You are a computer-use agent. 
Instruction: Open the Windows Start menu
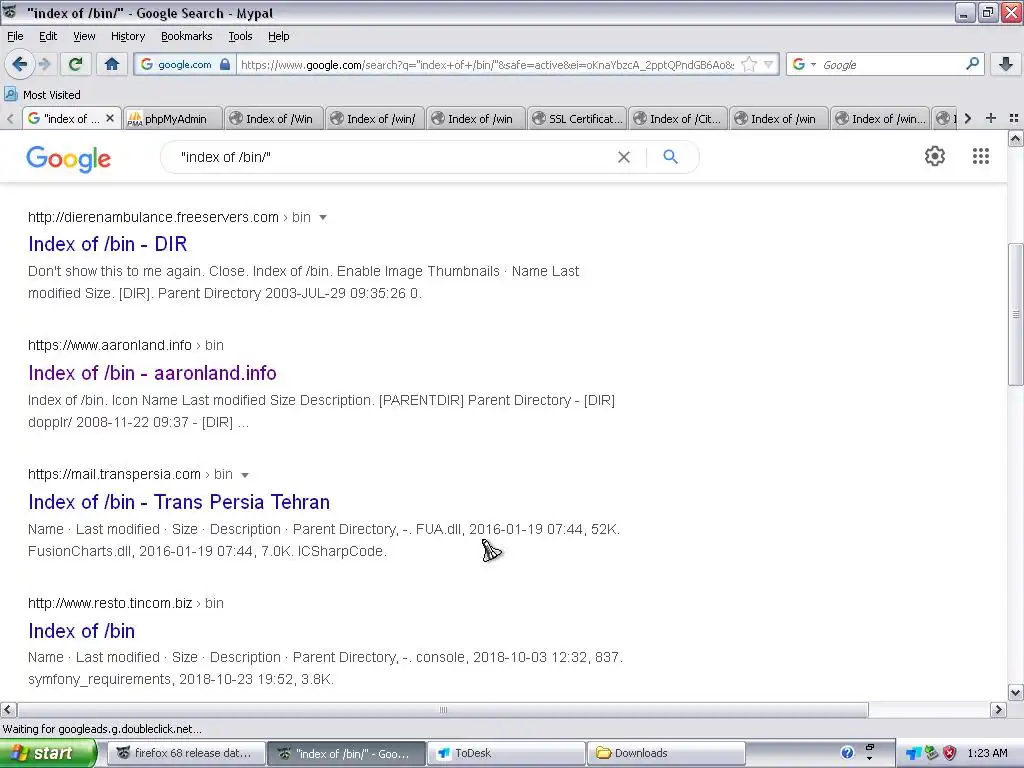click(x=48, y=753)
